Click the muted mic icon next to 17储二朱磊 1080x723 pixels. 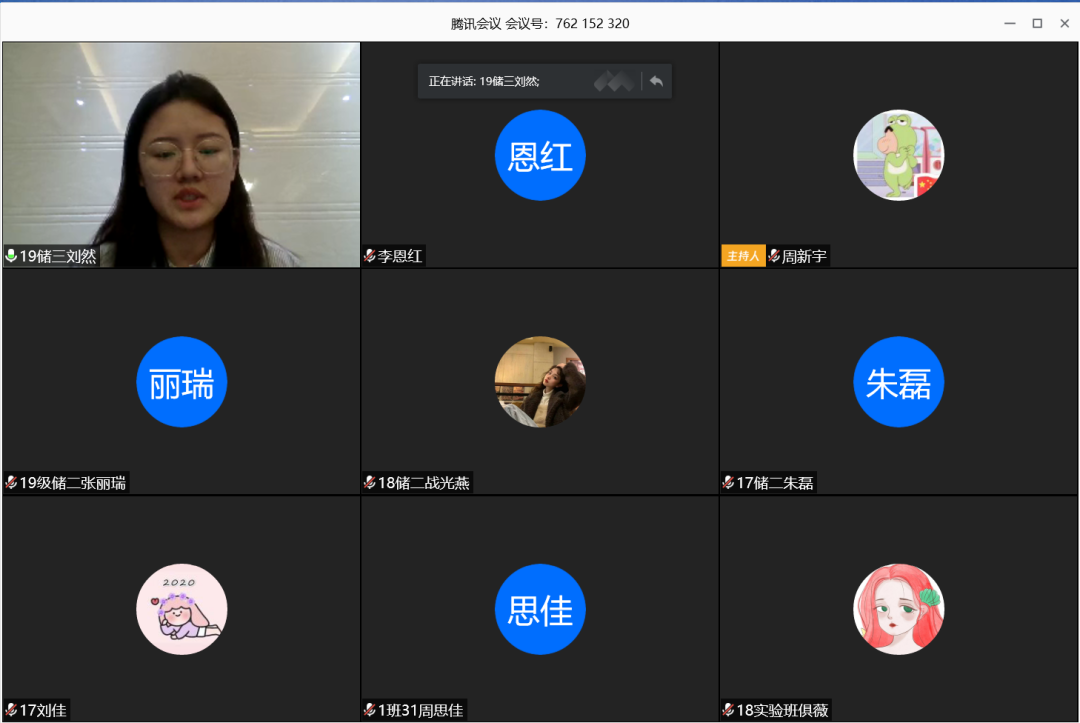[728, 483]
